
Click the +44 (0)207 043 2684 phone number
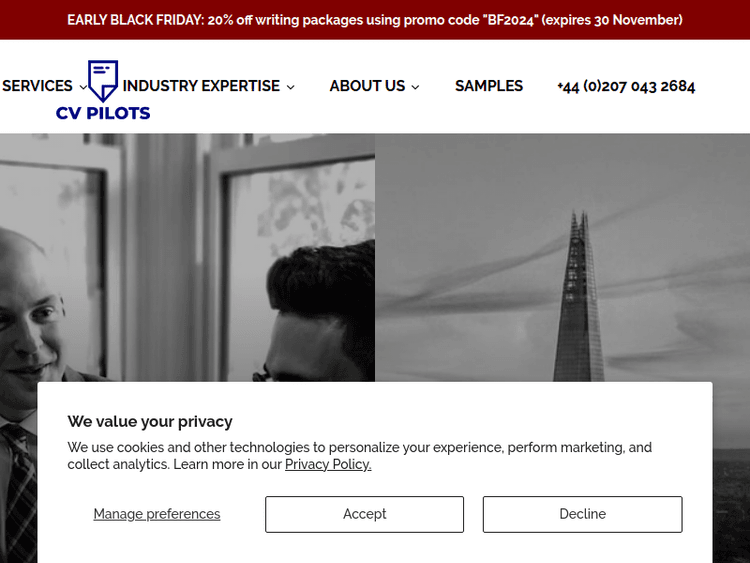coord(626,86)
